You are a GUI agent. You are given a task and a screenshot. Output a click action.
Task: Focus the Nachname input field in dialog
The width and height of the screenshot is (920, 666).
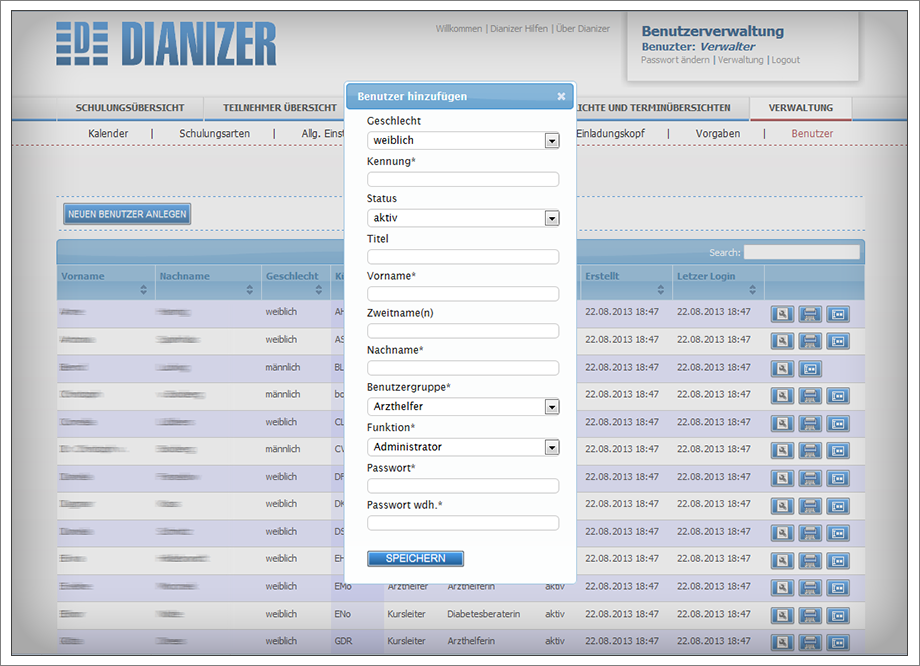pyautogui.click(x=463, y=367)
